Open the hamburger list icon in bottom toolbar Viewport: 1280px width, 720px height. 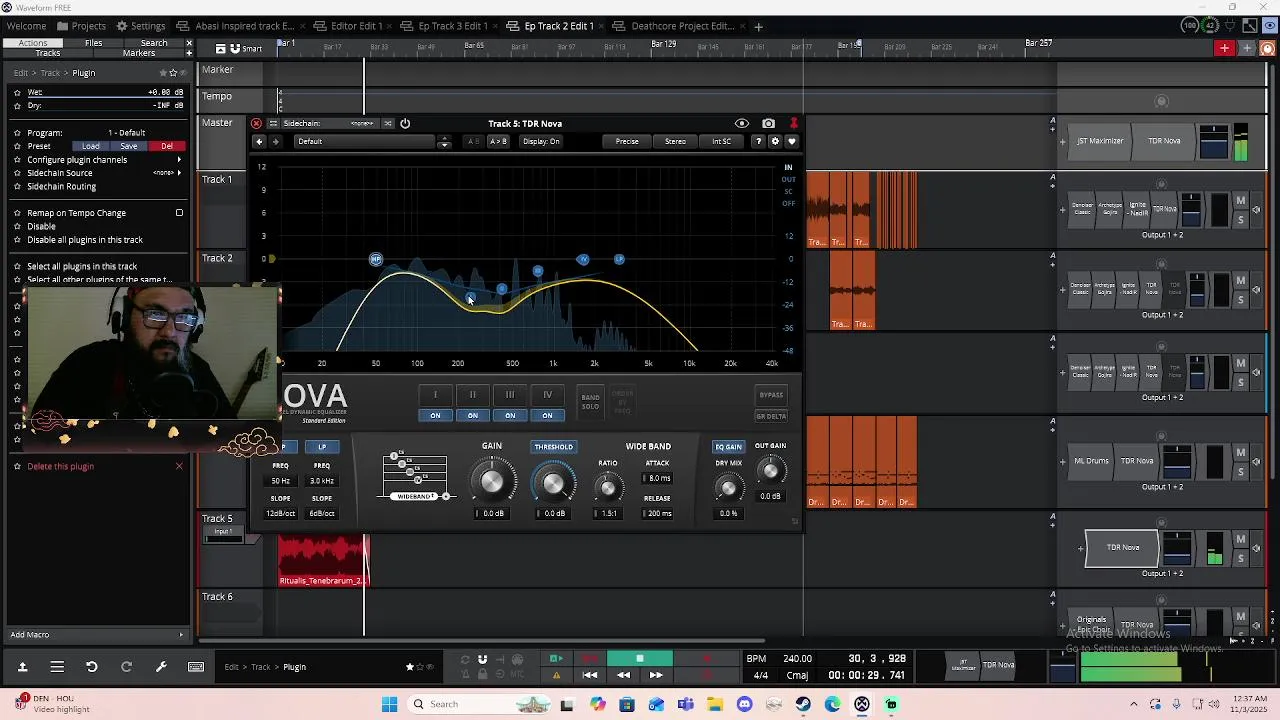tap(57, 666)
